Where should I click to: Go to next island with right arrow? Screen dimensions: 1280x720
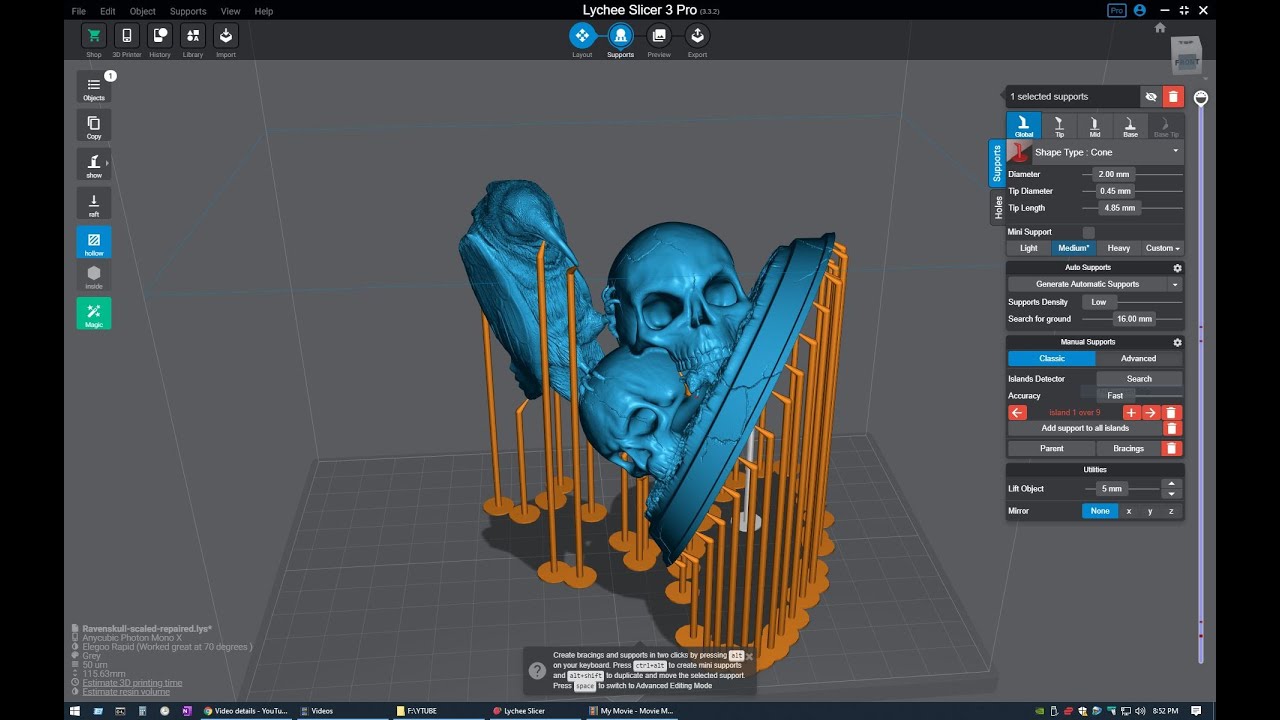(1151, 413)
